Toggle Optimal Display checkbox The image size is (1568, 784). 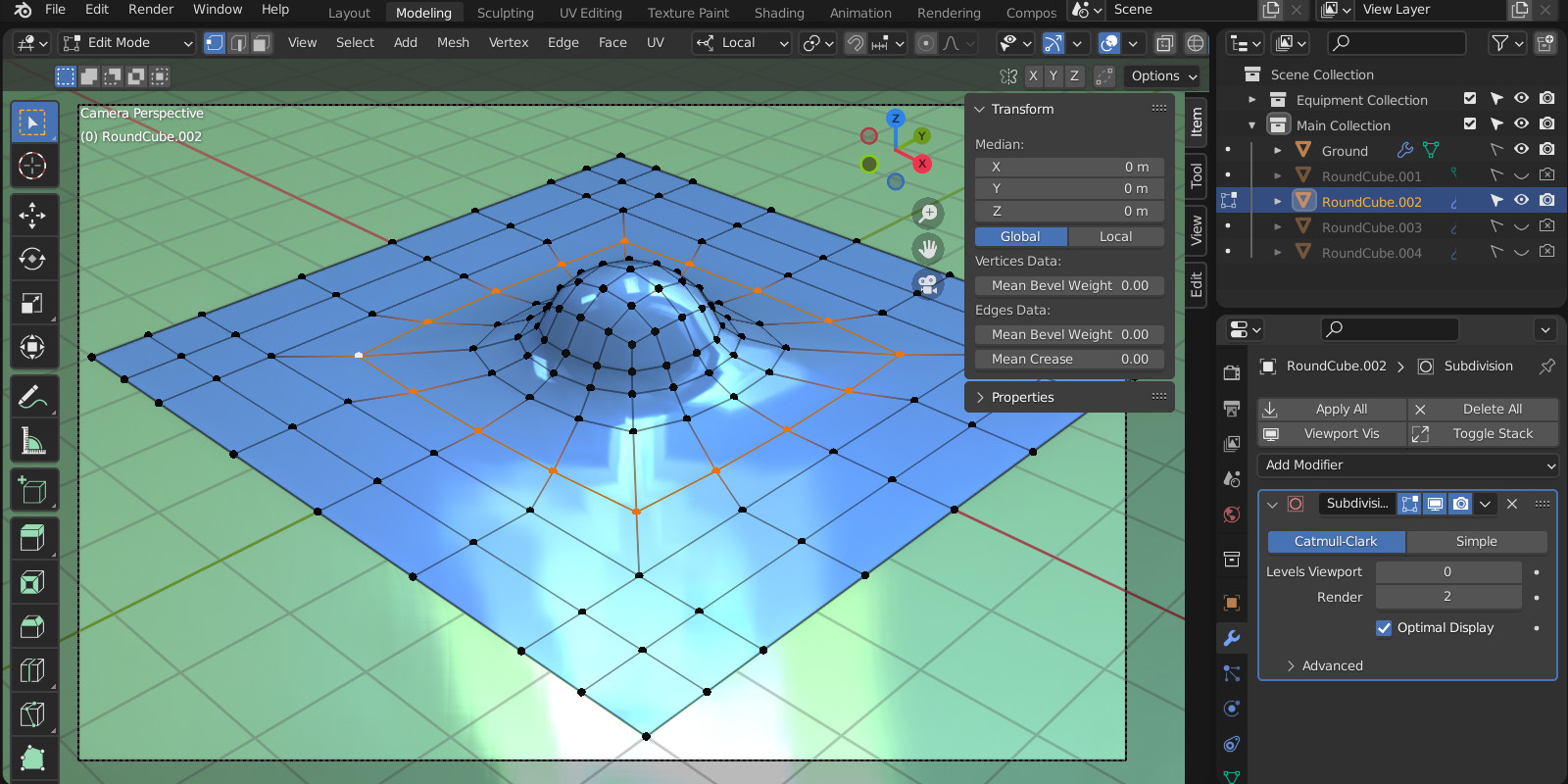click(x=1384, y=628)
